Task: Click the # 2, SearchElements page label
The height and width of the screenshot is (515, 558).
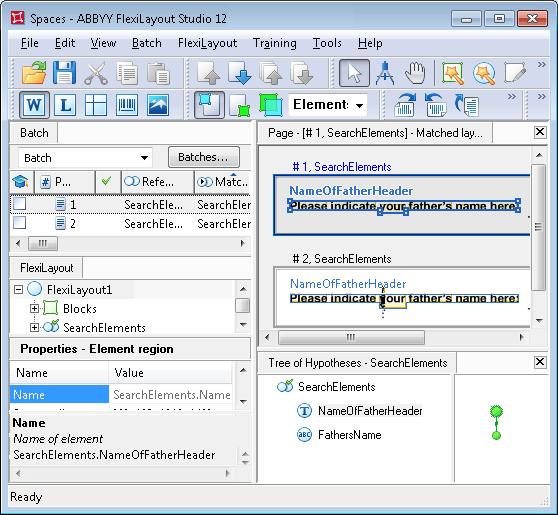Action: pyautogui.click(x=342, y=259)
